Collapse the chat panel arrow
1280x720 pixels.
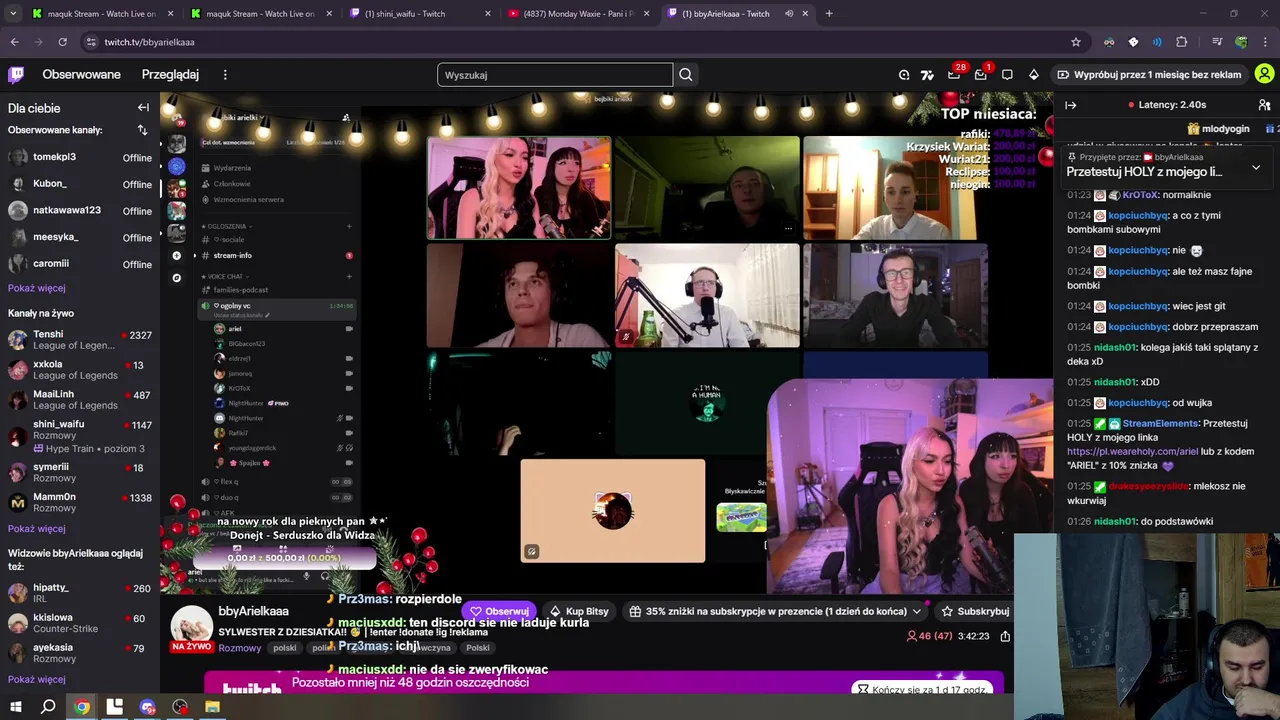[1070, 105]
